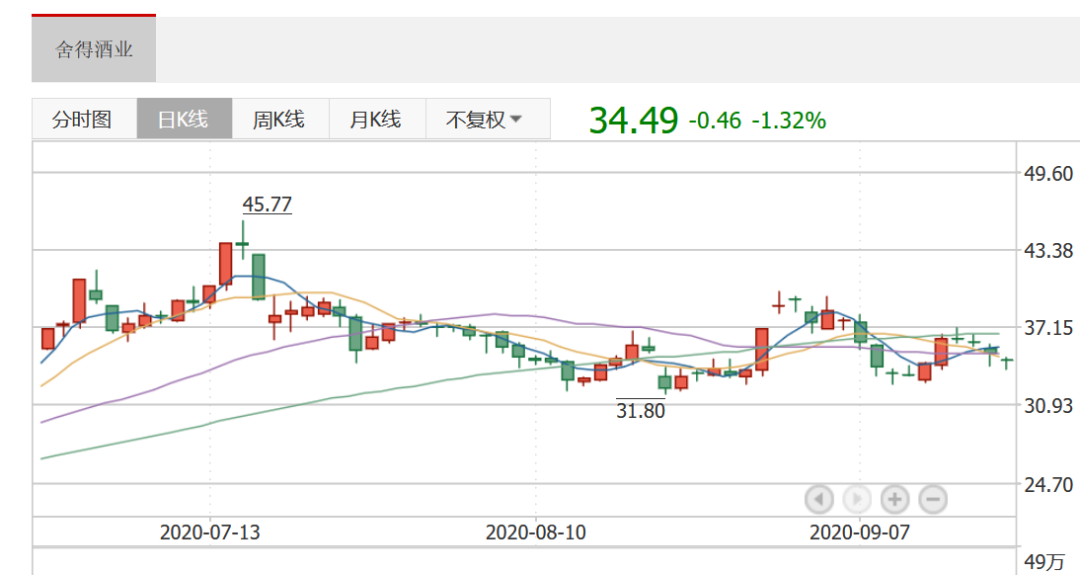Click the tall green candle below 45.77

point(258,277)
